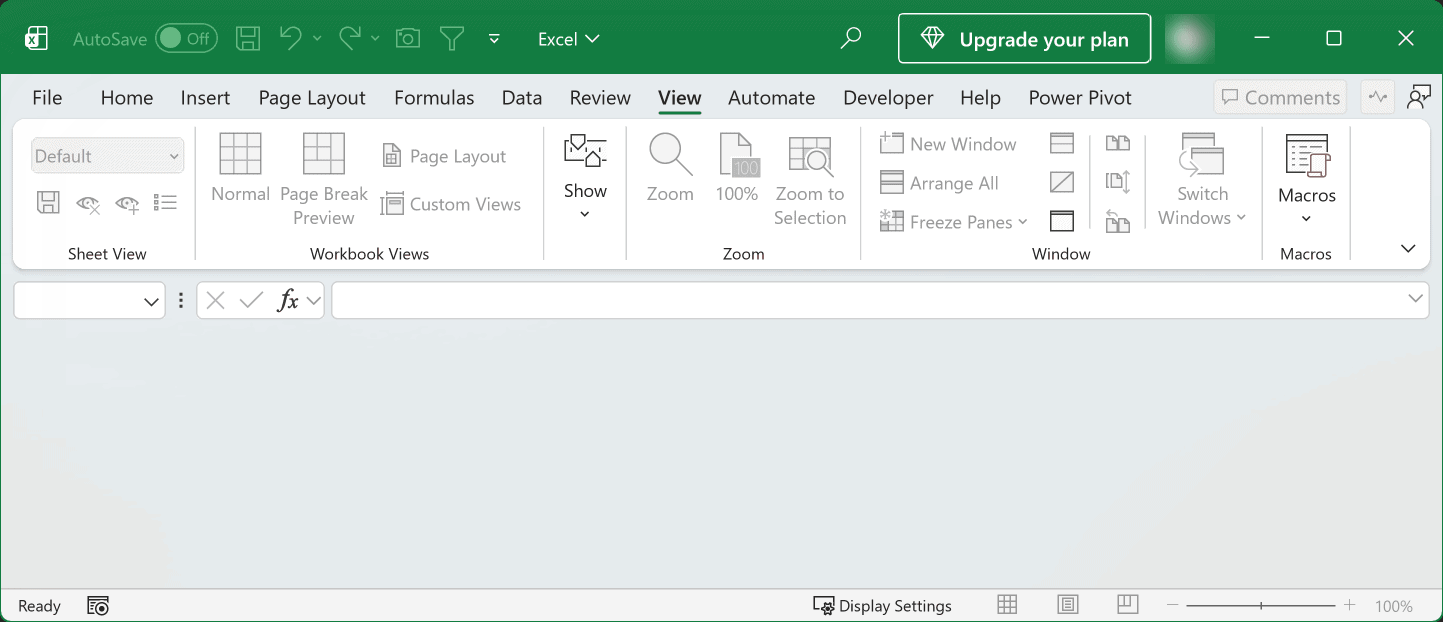The height and width of the screenshot is (622, 1443).
Task: Click the Cancel X in formula bar
Action: click(216, 300)
